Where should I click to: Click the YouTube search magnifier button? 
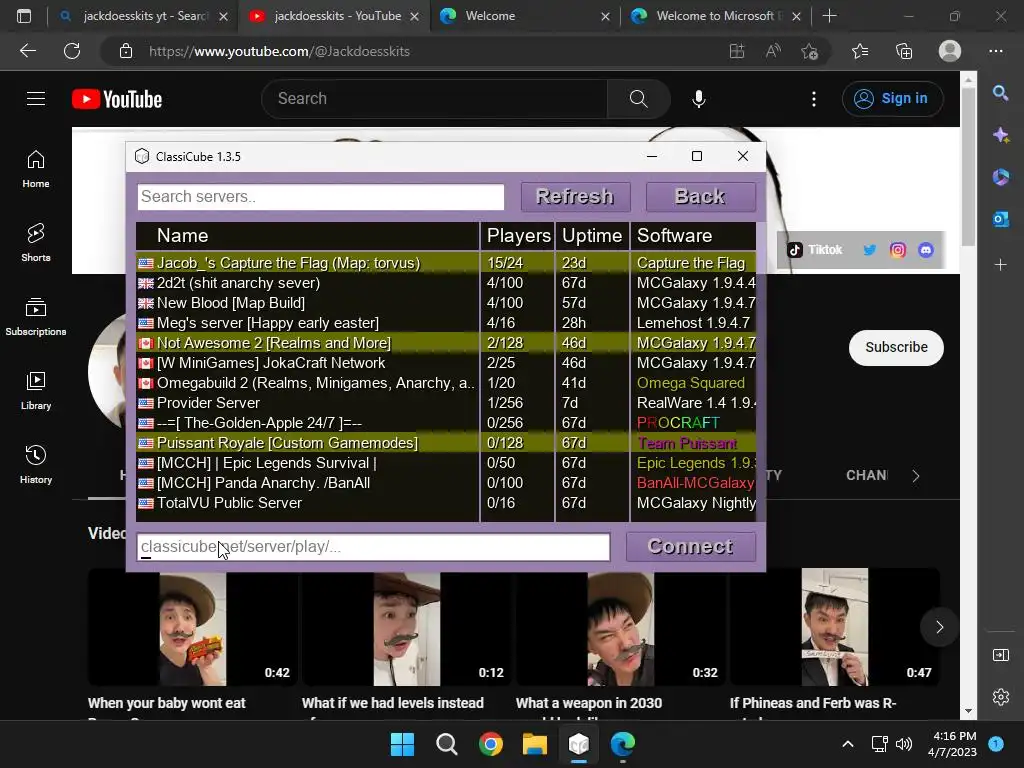click(x=639, y=99)
